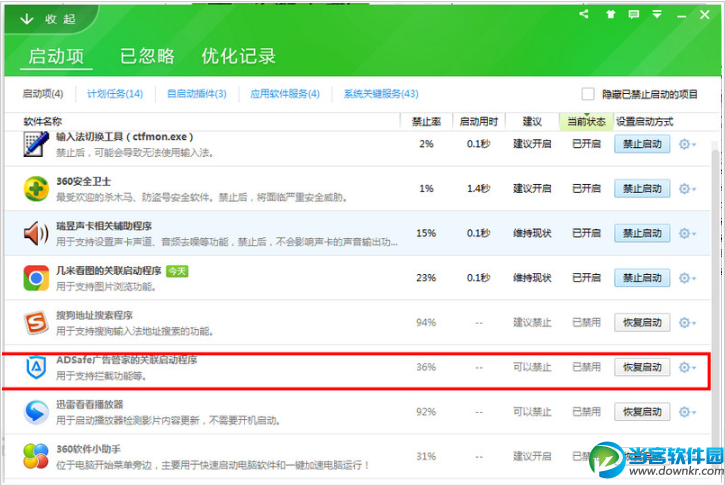Image resolution: width=725 pixels, height=485 pixels.
Task: Collapse the panel with 收起 button
Action: point(48,19)
